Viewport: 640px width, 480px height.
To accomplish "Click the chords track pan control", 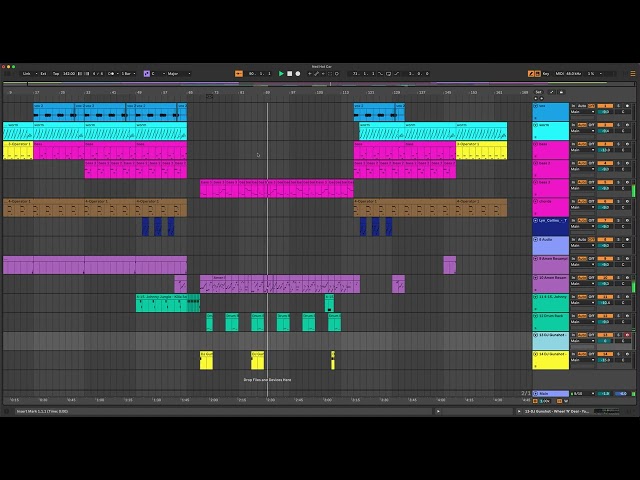I will [x=623, y=207].
